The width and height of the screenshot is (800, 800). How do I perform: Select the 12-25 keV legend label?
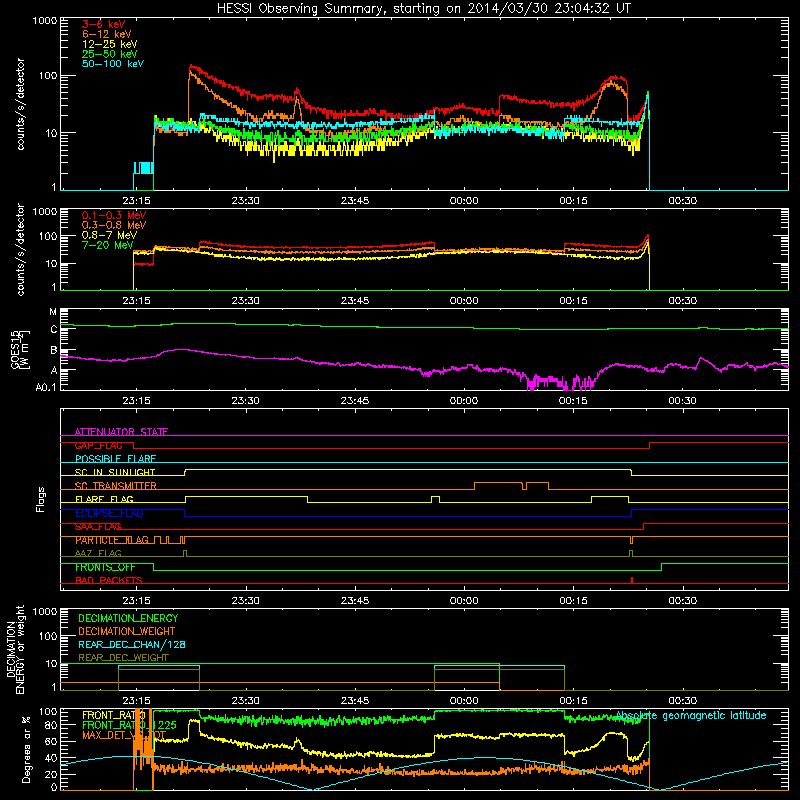110,44
